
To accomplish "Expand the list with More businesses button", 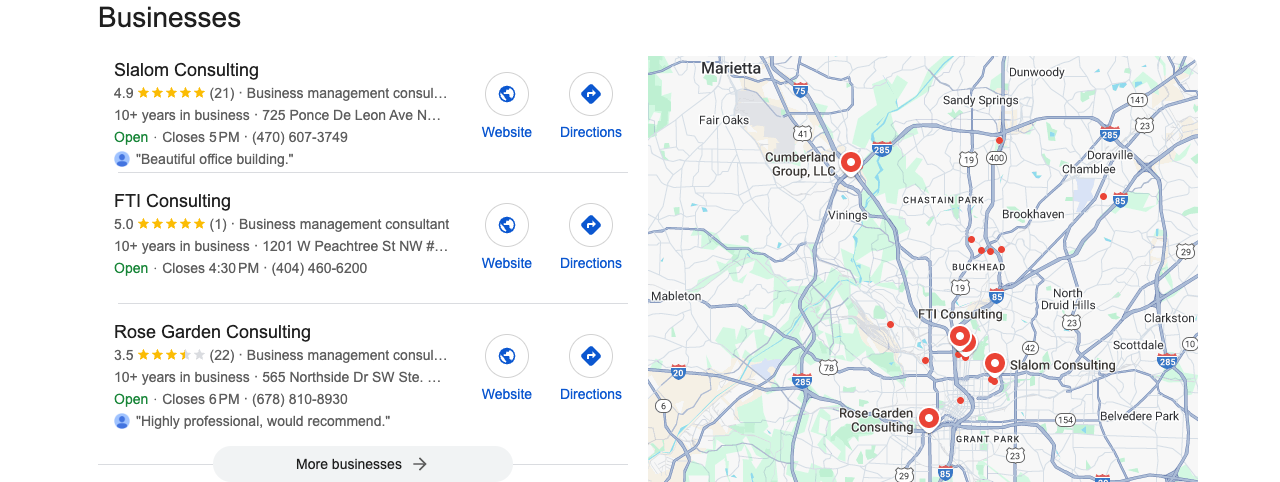I will (363, 464).
